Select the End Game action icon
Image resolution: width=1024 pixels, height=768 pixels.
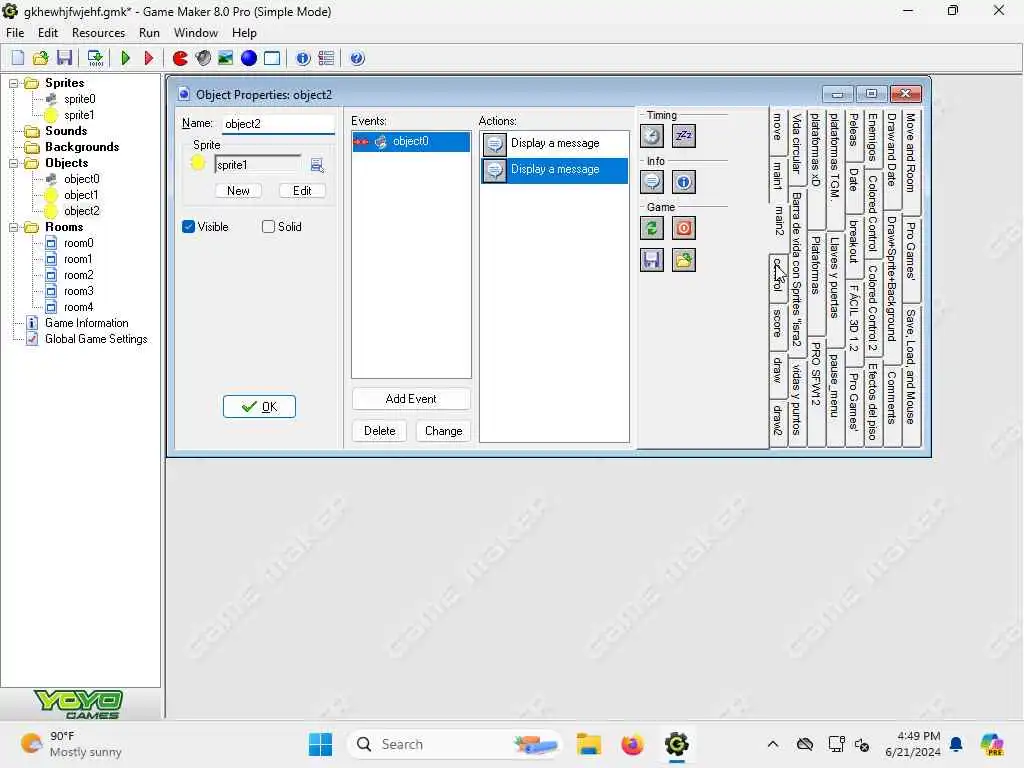click(x=684, y=228)
